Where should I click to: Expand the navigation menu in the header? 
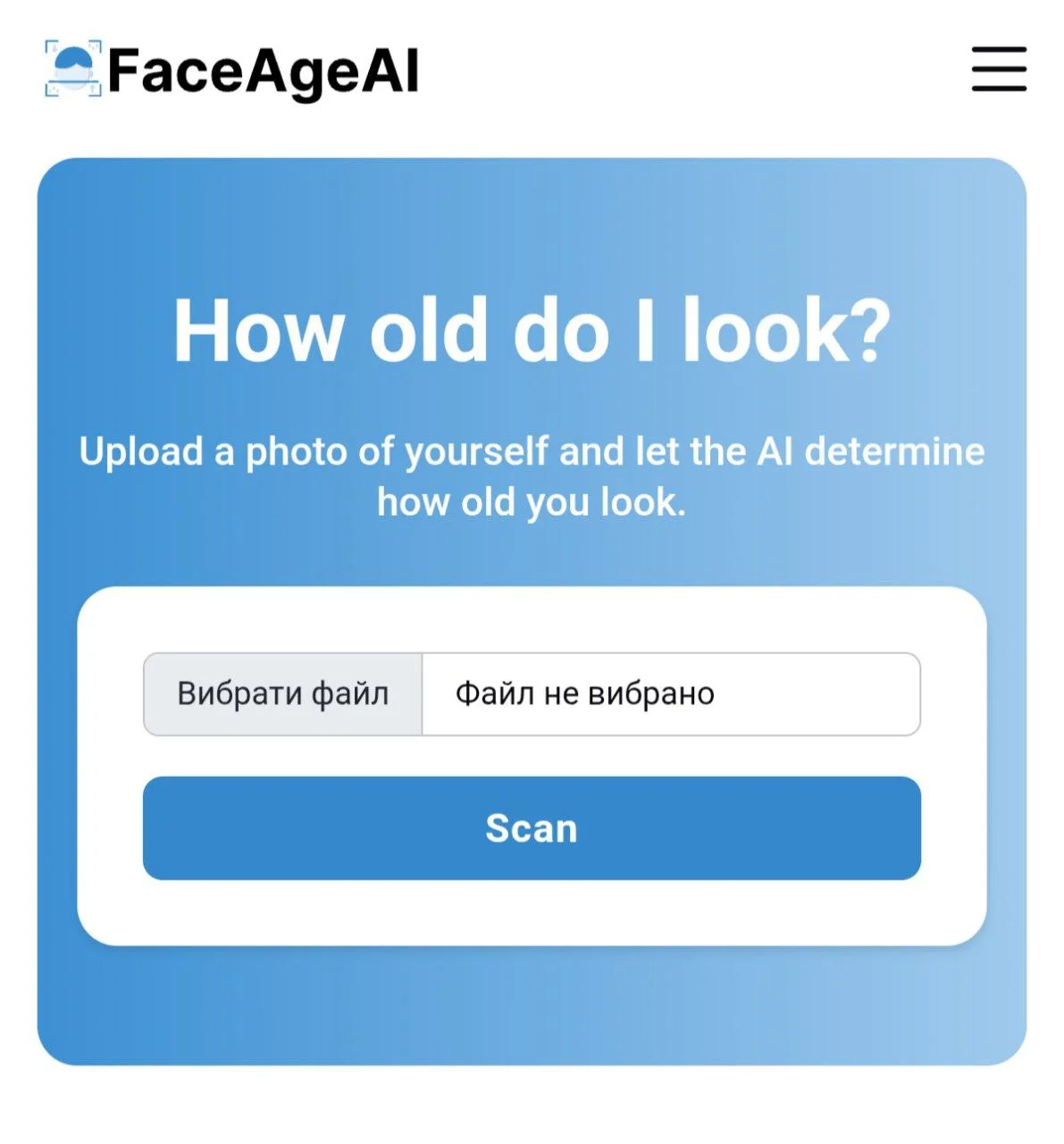coord(999,69)
